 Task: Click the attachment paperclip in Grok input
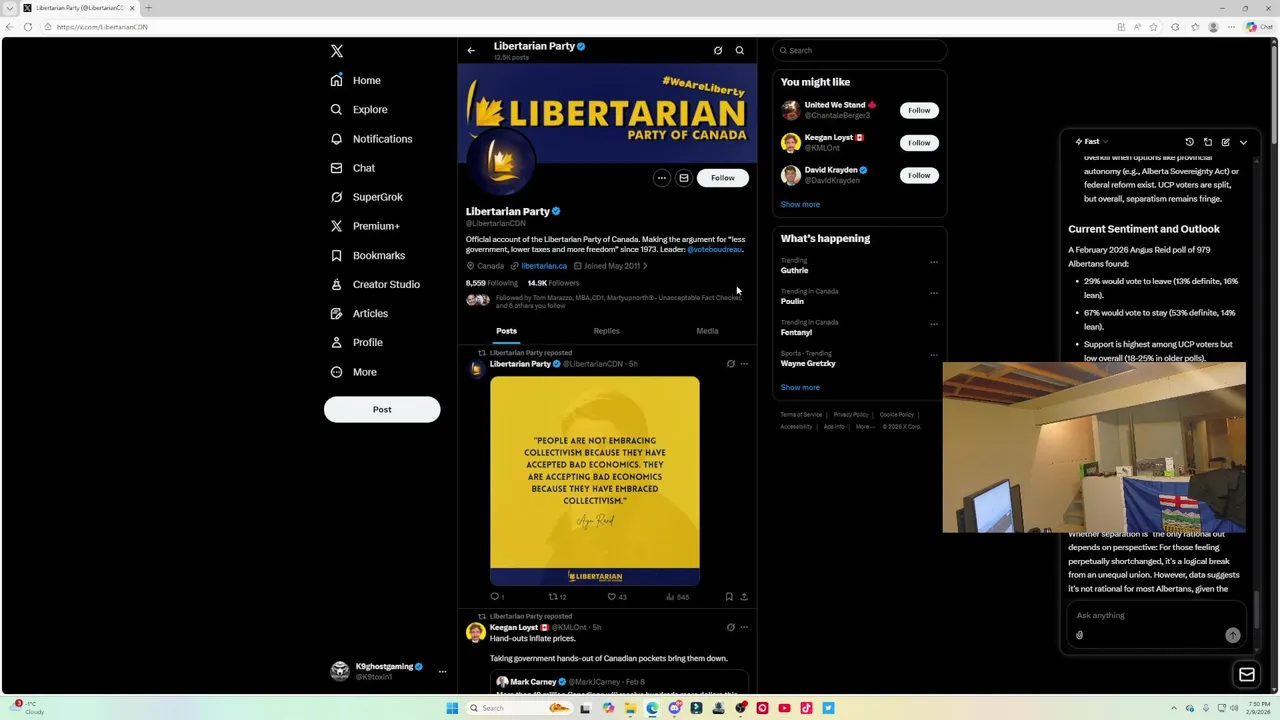[1079, 635]
